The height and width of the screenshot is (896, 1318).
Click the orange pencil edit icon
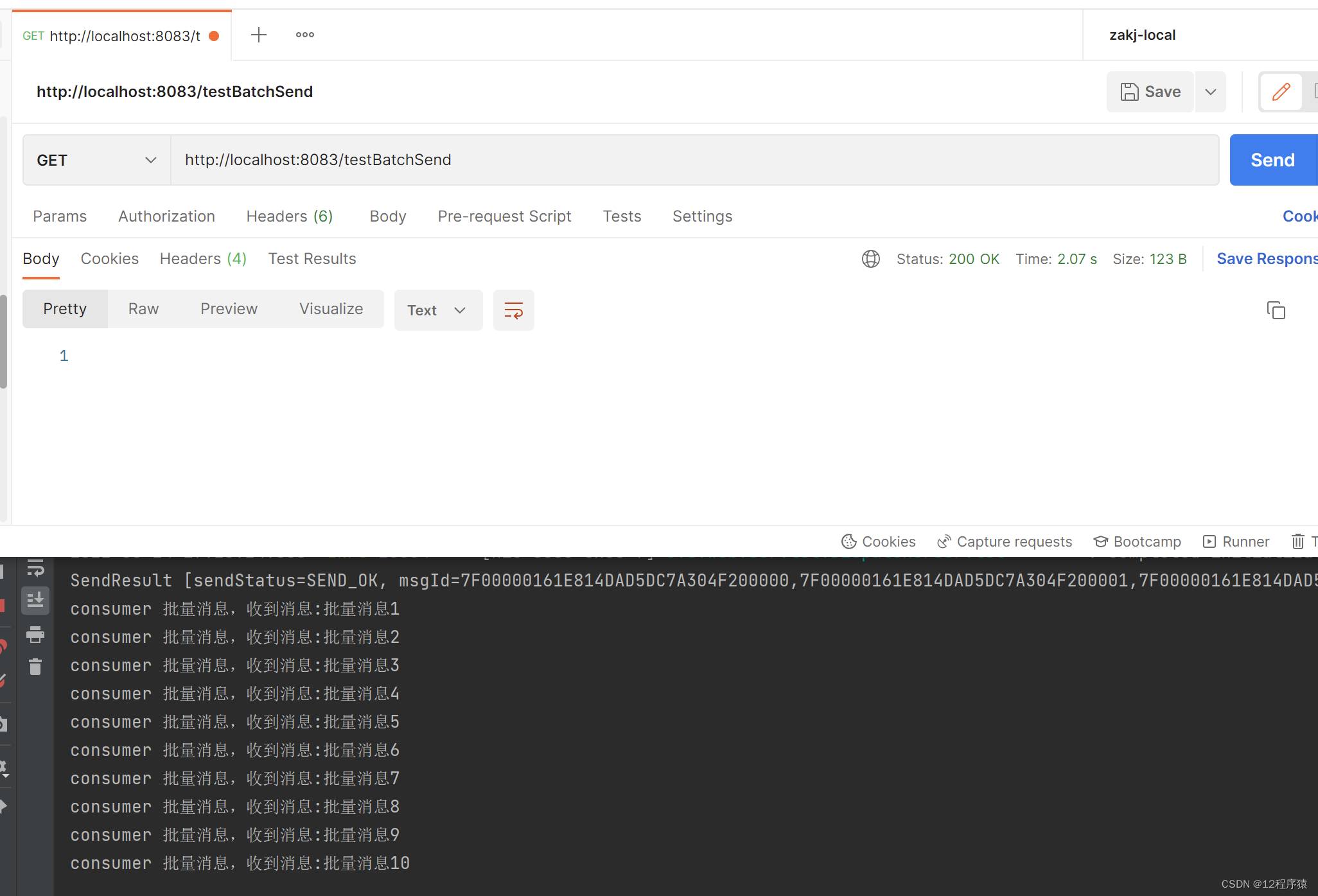point(1281,92)
